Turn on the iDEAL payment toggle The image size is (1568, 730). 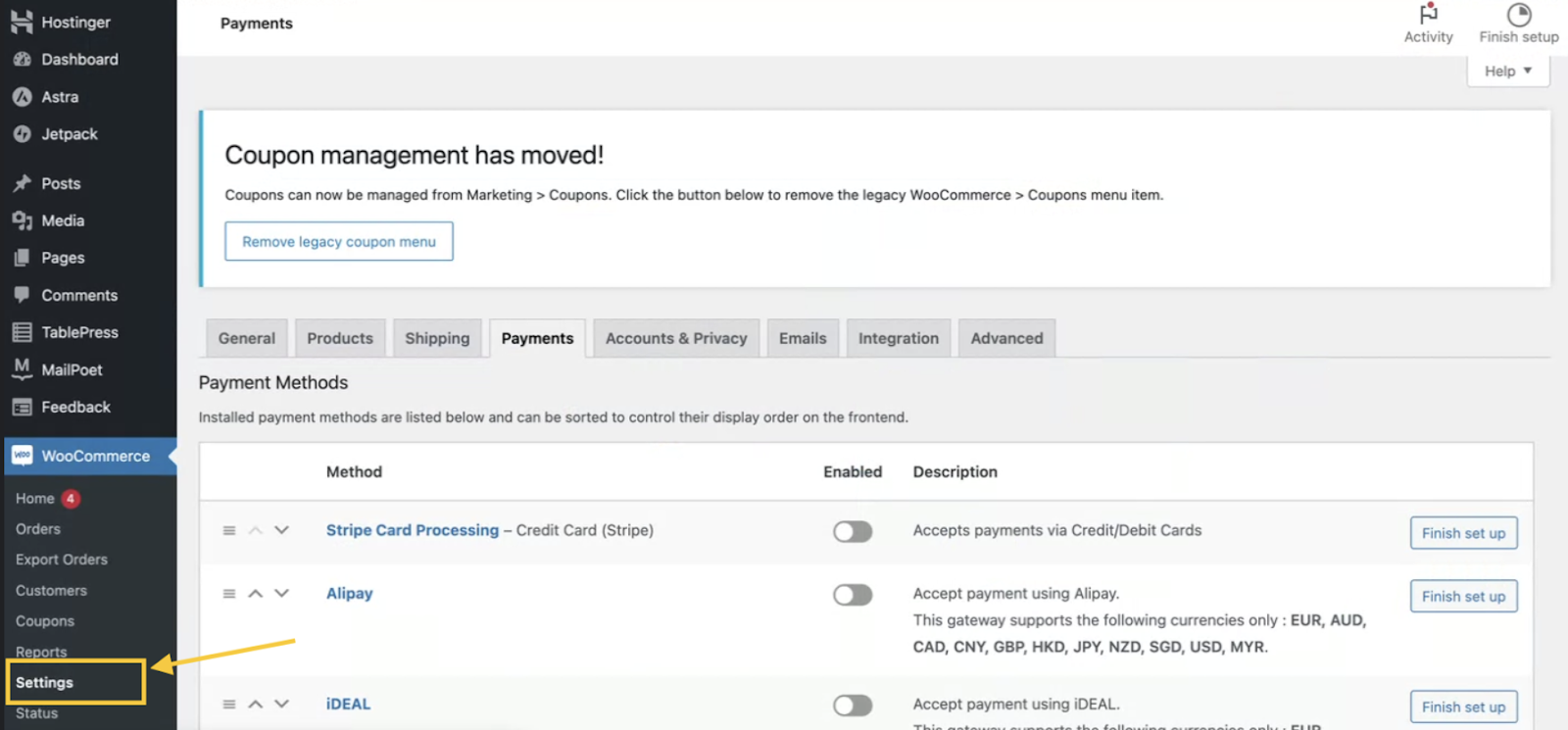point(852,706)
